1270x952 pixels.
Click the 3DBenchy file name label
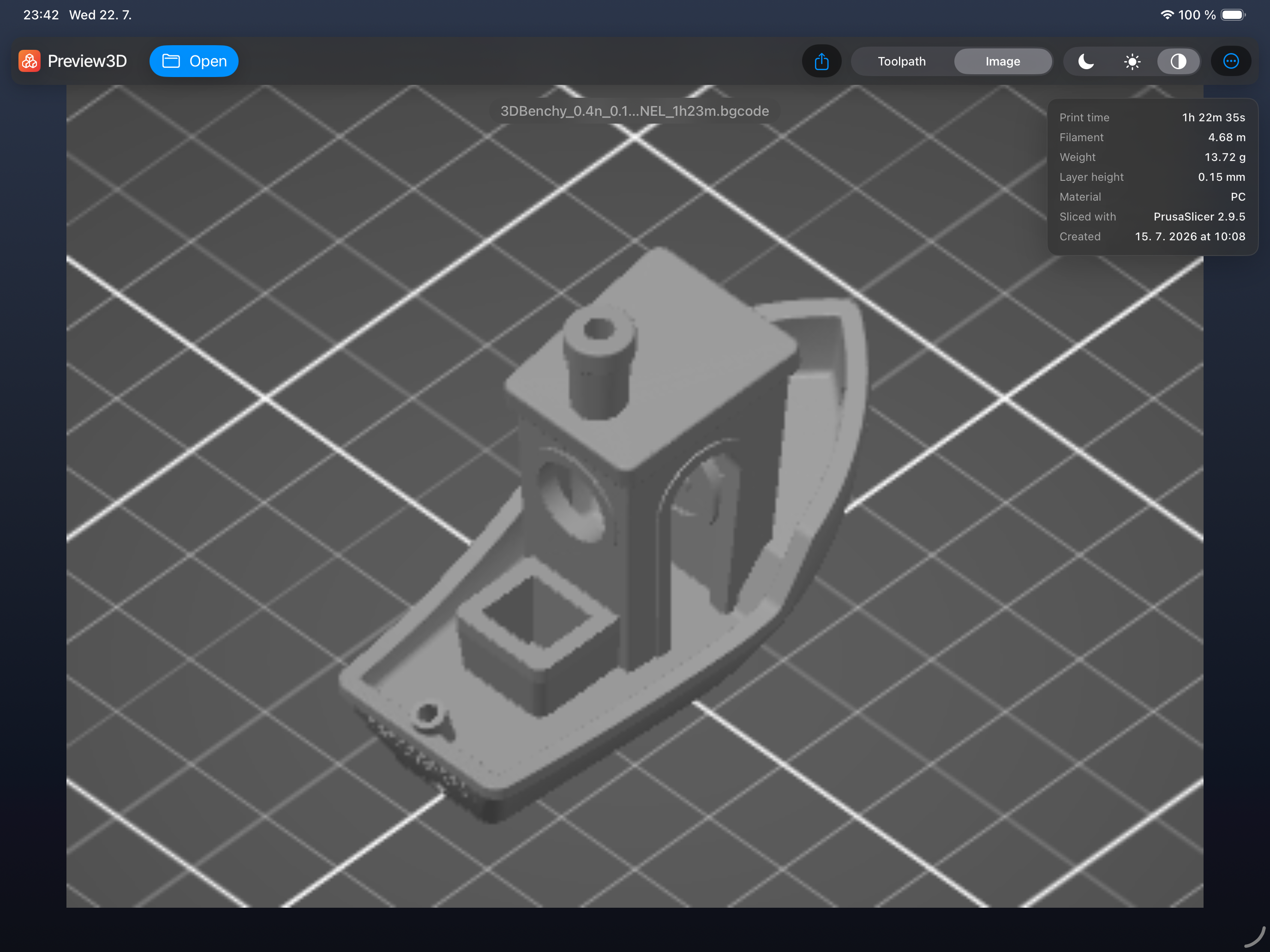pyautogui.click(x=635, y=111)
